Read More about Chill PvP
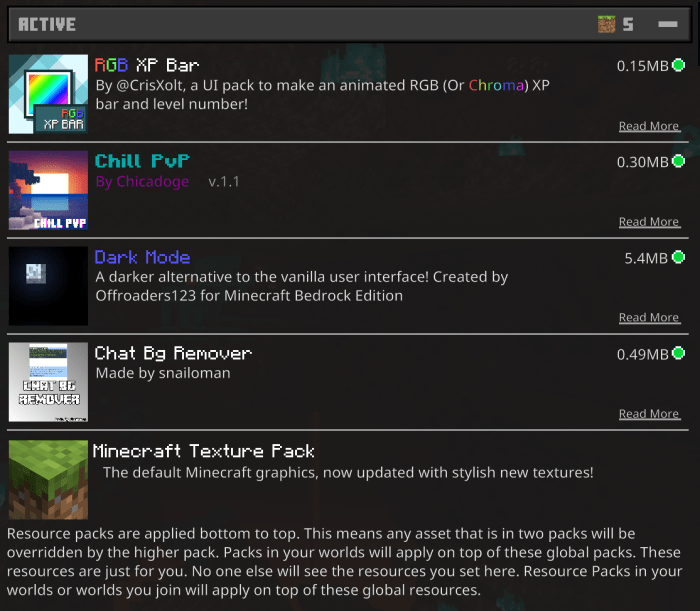This screenshot has width=700, height=611. [649, 222]
